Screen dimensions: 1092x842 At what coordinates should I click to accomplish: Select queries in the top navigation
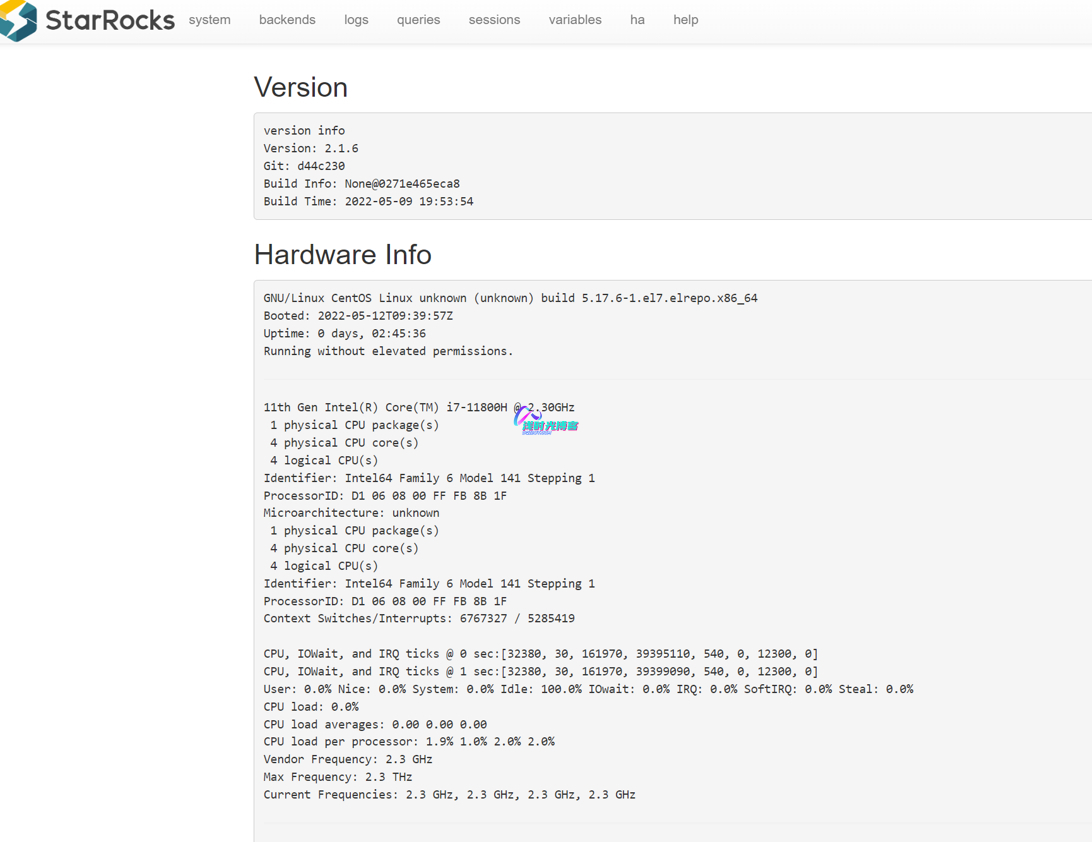418,20
